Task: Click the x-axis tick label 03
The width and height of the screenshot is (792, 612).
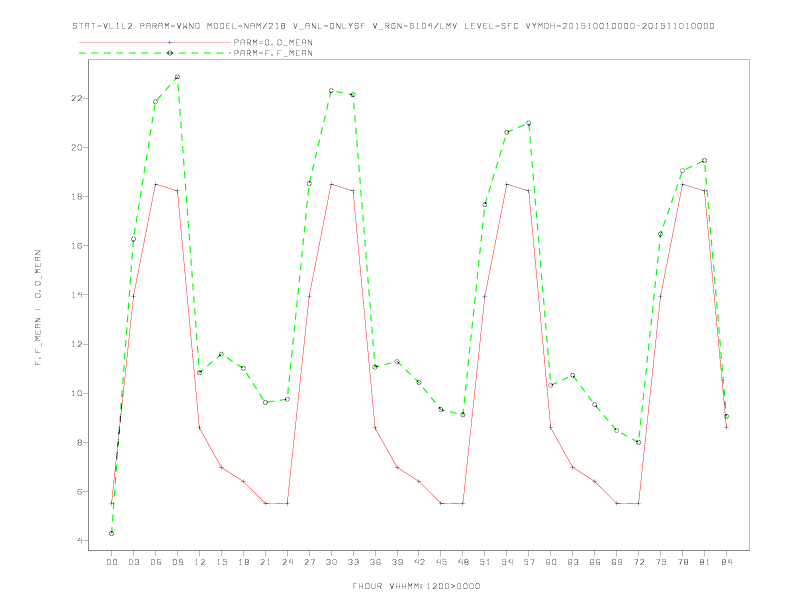Action: click(133, 562)
